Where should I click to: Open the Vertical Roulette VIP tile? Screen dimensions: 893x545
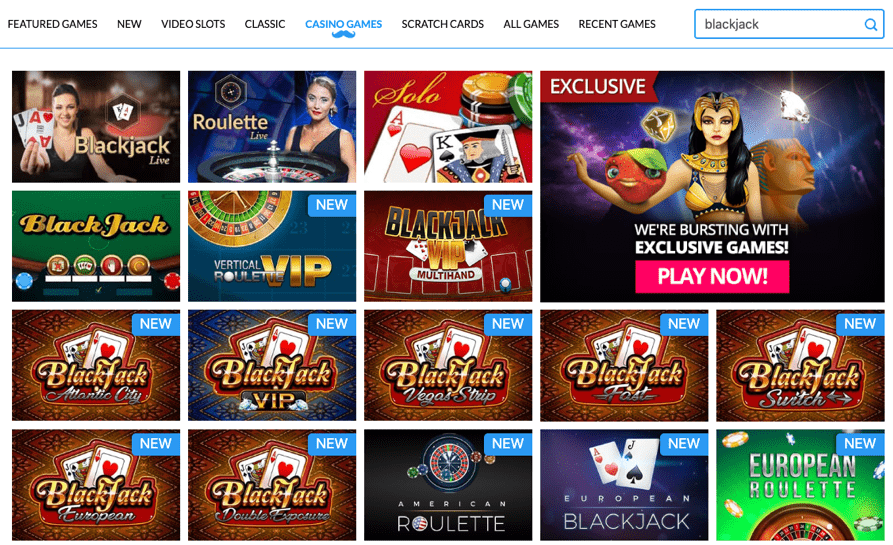tap(272, 246)
